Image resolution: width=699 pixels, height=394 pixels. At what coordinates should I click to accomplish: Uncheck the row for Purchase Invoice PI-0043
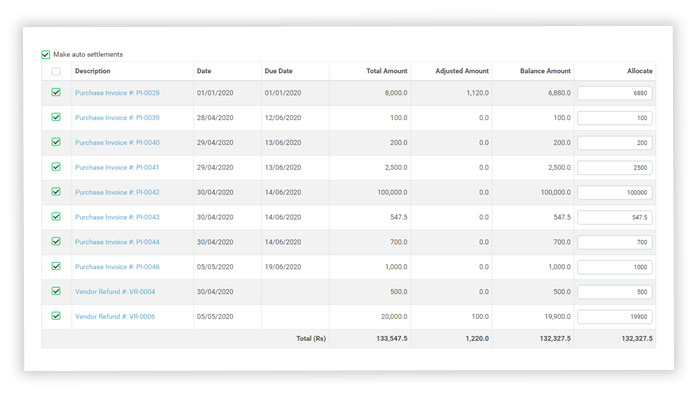tap(56, 217)
